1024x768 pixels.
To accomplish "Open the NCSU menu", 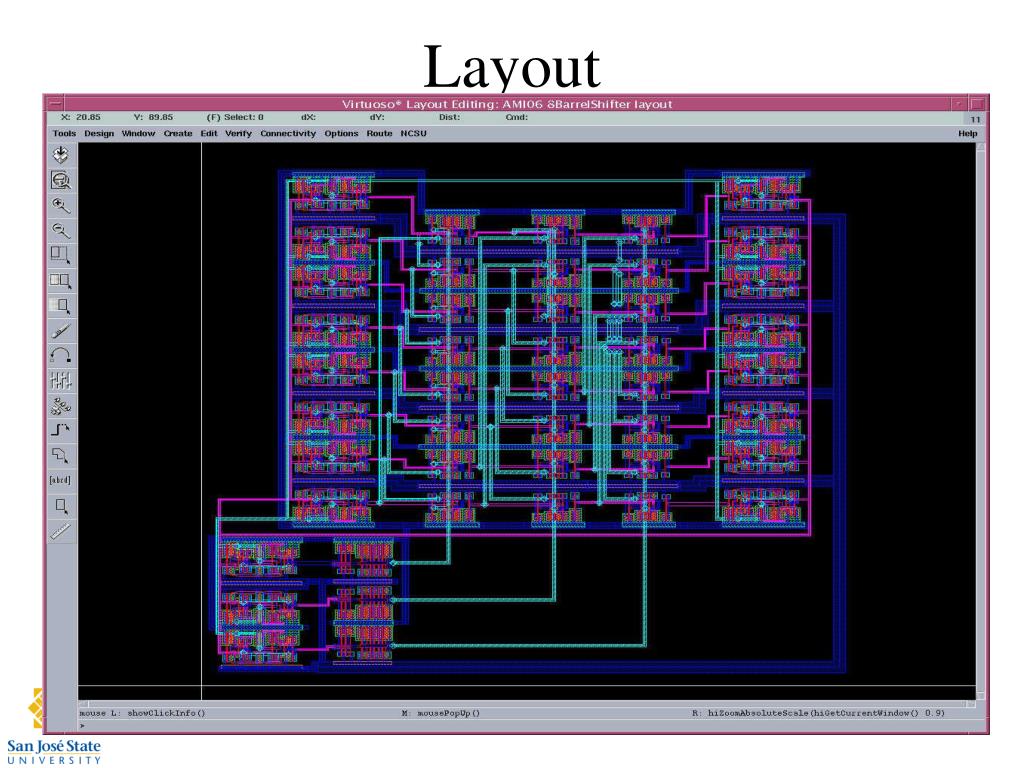I will tap(413, 133).
